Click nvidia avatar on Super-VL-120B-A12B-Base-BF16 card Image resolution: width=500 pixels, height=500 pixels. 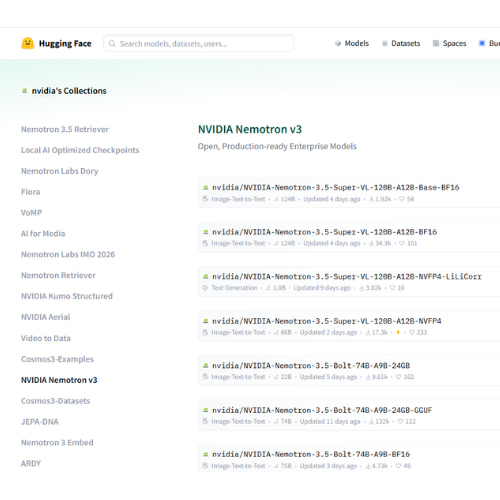coord(206,188)
